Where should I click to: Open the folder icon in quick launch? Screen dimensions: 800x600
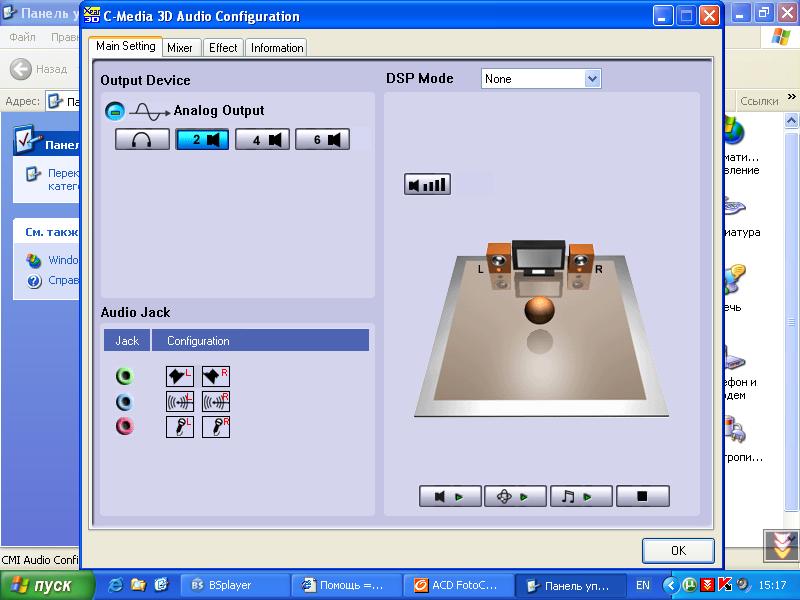pyautogui.click(x=138, y=585)
